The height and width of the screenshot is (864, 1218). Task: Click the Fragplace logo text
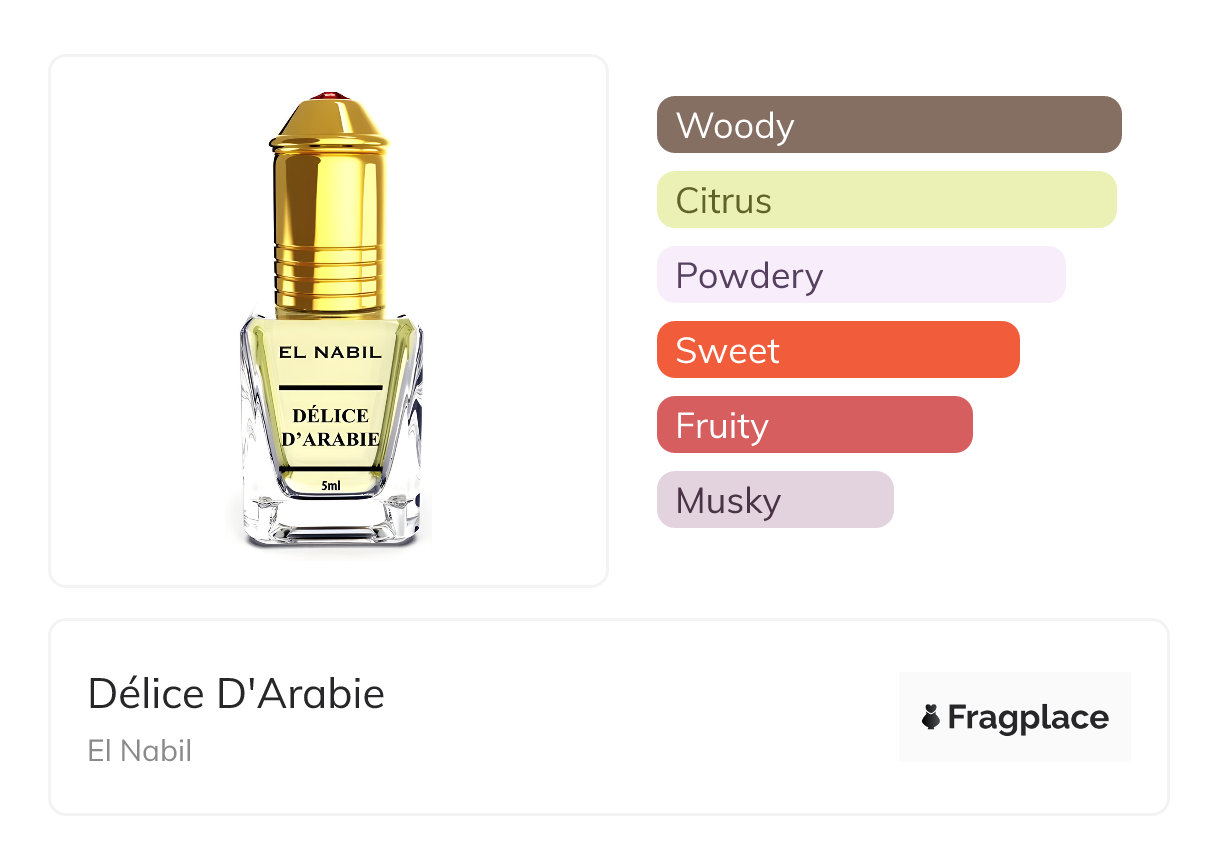[1028, 717]
